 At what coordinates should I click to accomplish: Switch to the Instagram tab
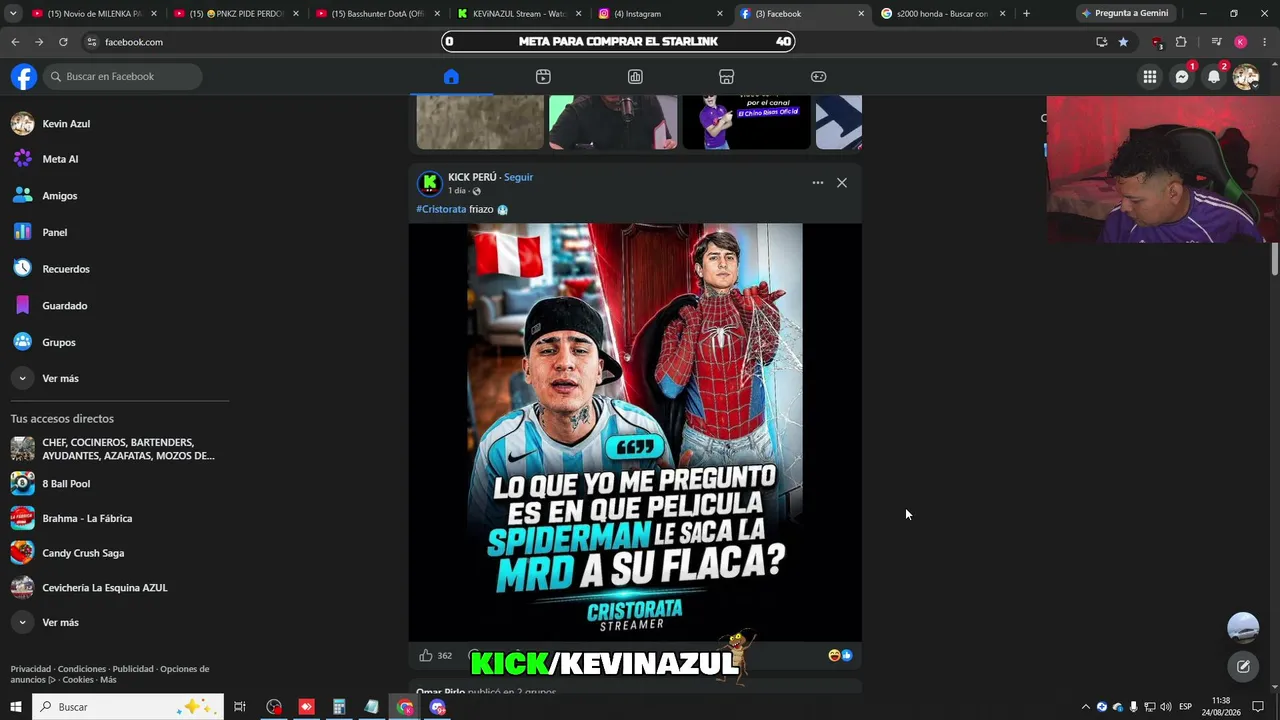[661, 14]
